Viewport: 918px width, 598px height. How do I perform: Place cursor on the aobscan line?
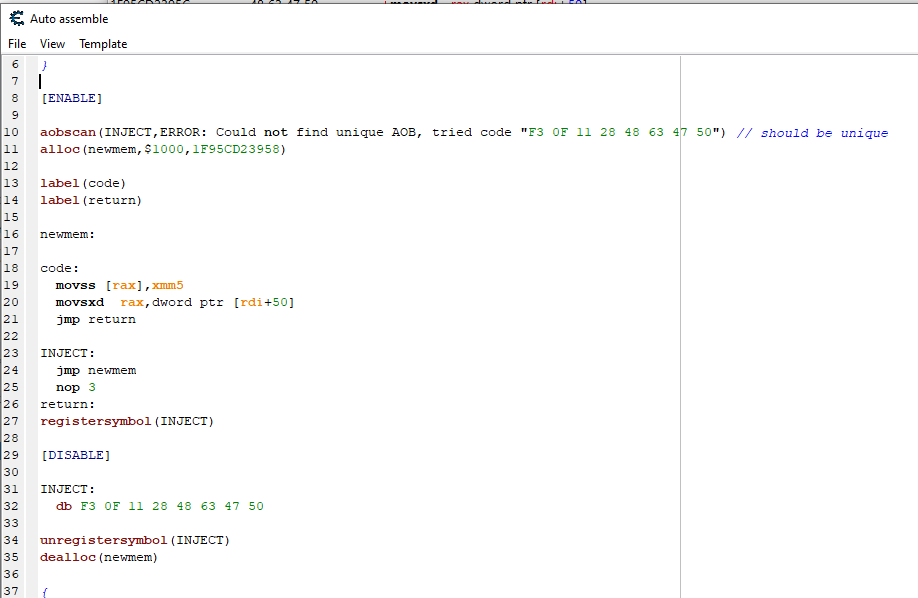point(200,131)
